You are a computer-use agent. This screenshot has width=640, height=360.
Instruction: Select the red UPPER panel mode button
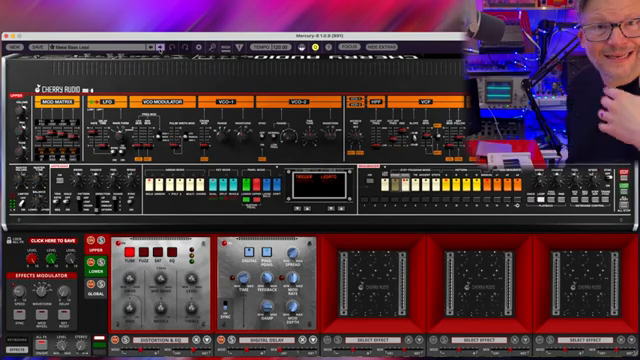(256, 185)
